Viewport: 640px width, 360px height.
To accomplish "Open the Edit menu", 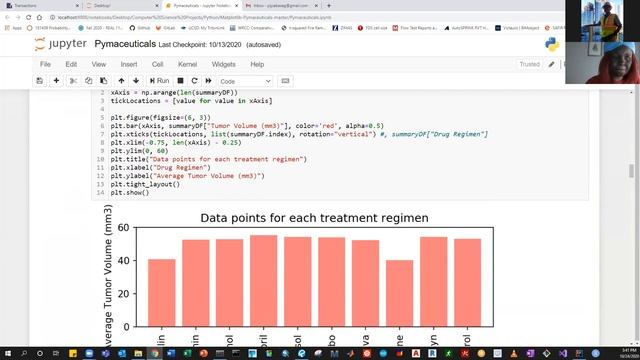I will (x=71, y=64).
